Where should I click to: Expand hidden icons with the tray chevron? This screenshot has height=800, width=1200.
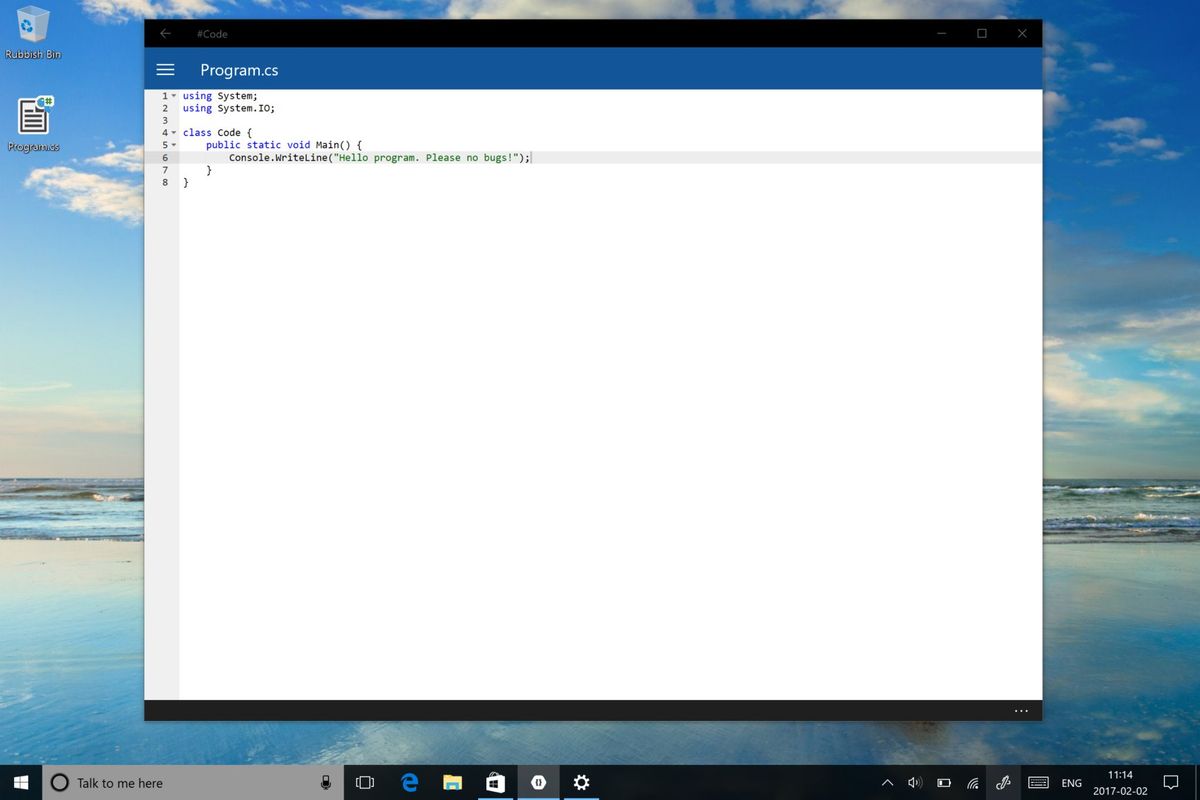[887, 783]
